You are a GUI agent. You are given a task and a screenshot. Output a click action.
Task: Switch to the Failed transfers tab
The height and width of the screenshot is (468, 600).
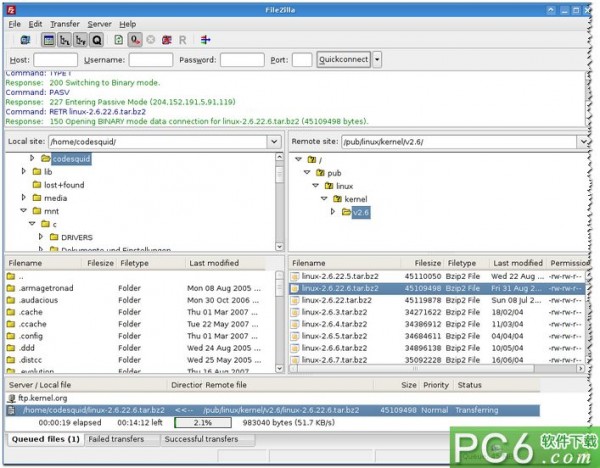click(x=116, y=439)
